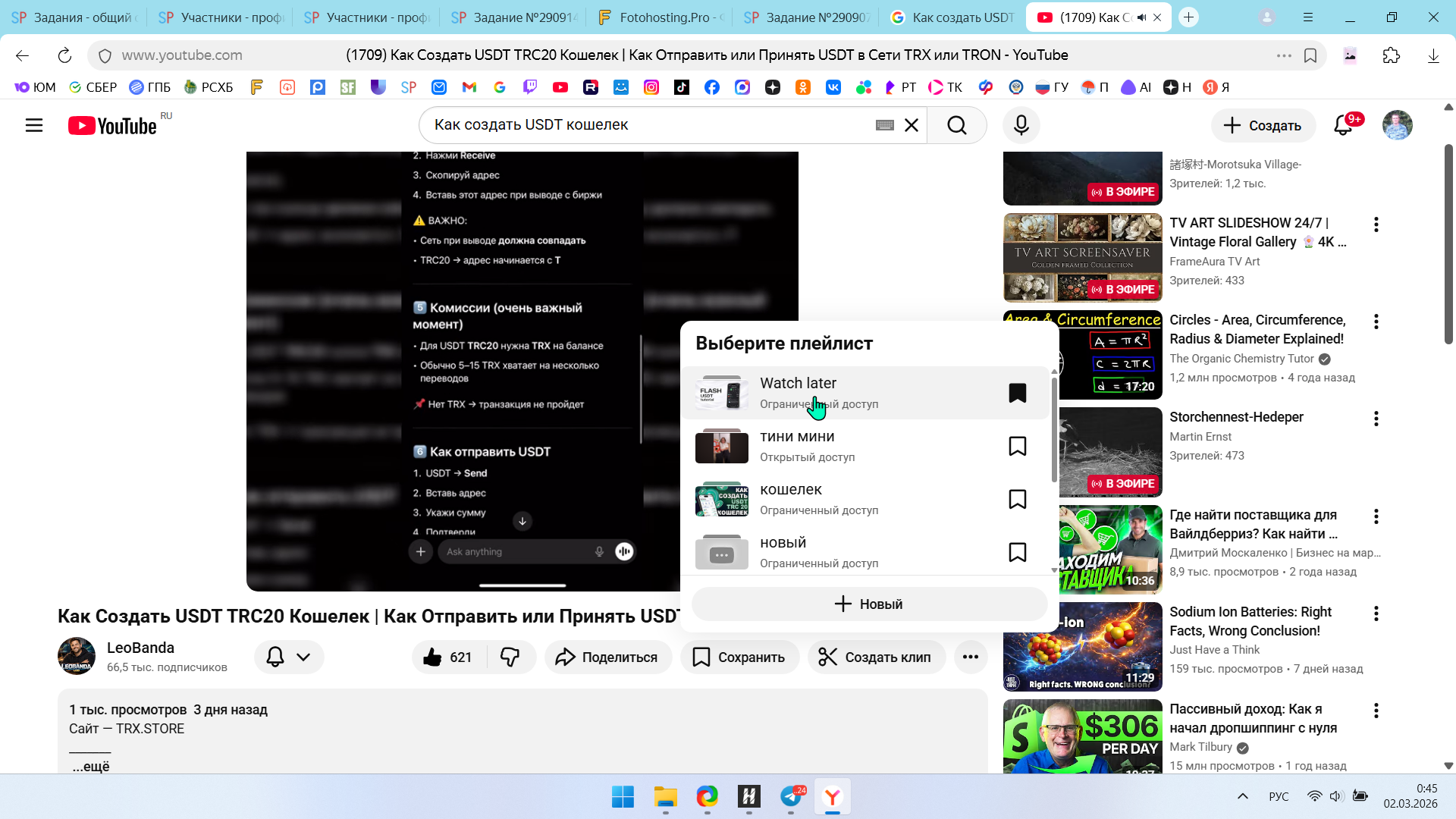Open the YouTube hamburger guide menu
Screen dimensions: 1456x819
point(34,125)
